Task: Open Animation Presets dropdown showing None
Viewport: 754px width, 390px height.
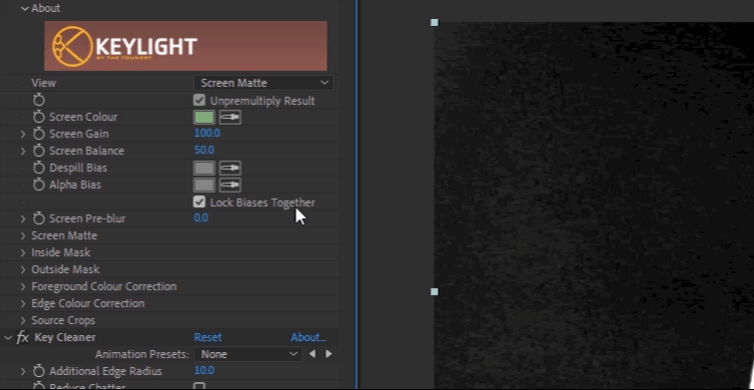Action: (x=248, y=354)
